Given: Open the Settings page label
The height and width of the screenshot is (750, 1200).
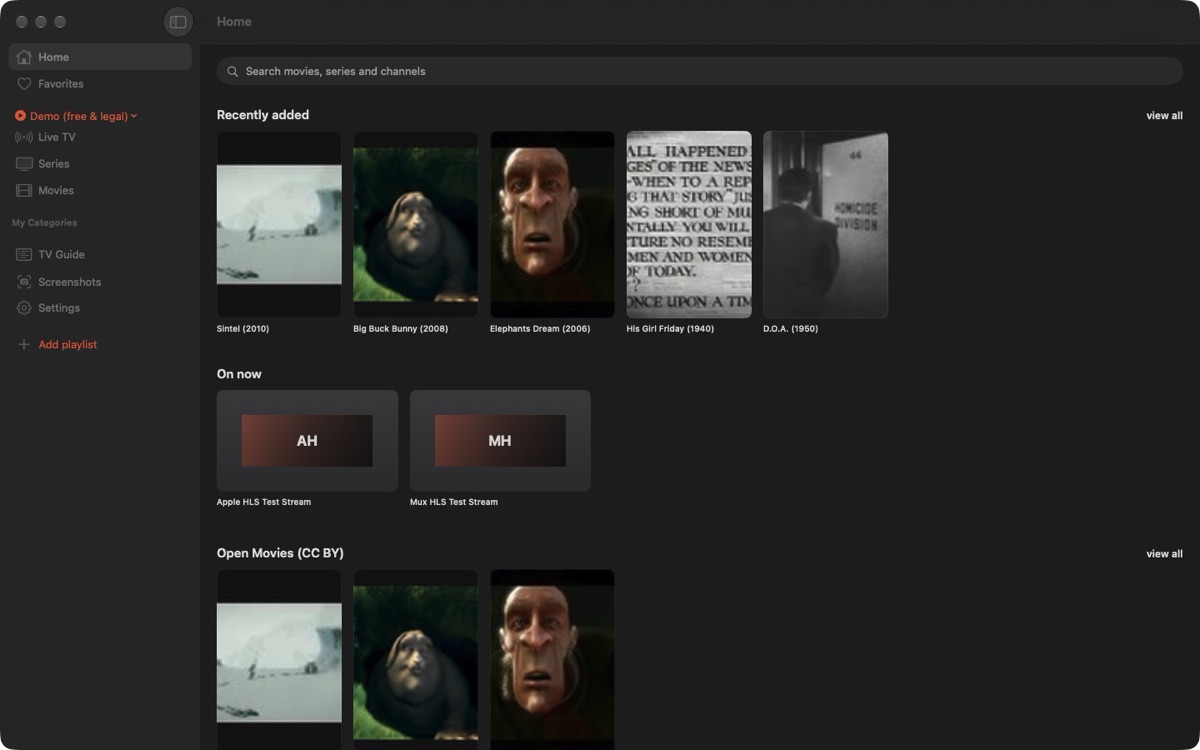Looking at the screenshot, I should pos(59,308).
